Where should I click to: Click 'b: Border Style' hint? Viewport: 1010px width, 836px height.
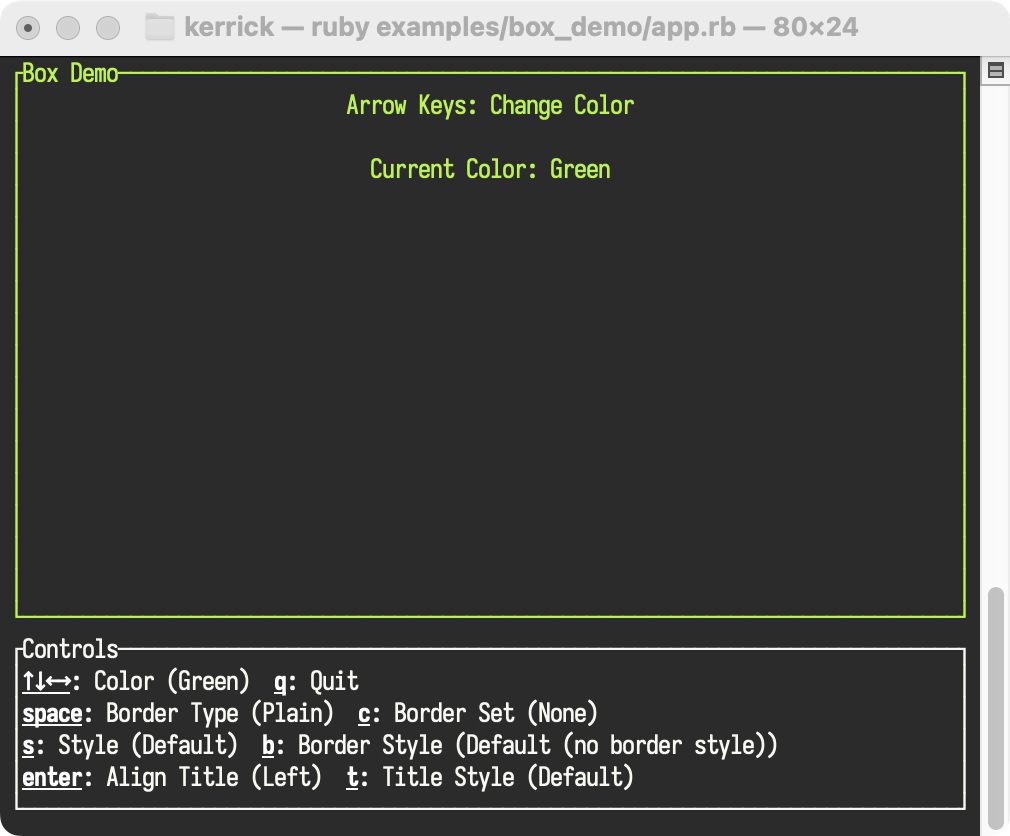tap(520, 746)
